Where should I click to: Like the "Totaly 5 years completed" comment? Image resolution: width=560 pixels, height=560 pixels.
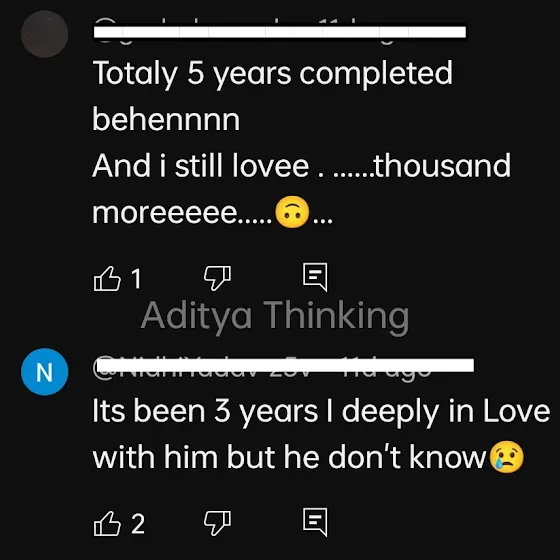click(x=107, y=278)
